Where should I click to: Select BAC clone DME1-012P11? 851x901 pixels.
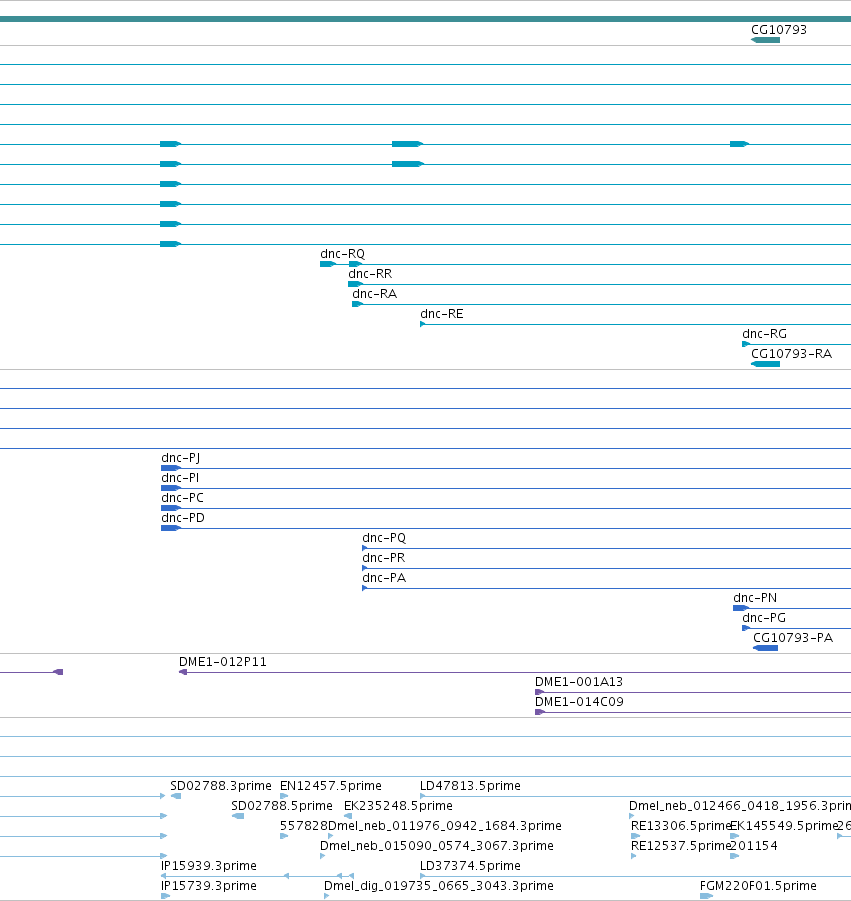pyautogui.click(x=223, y=663)
